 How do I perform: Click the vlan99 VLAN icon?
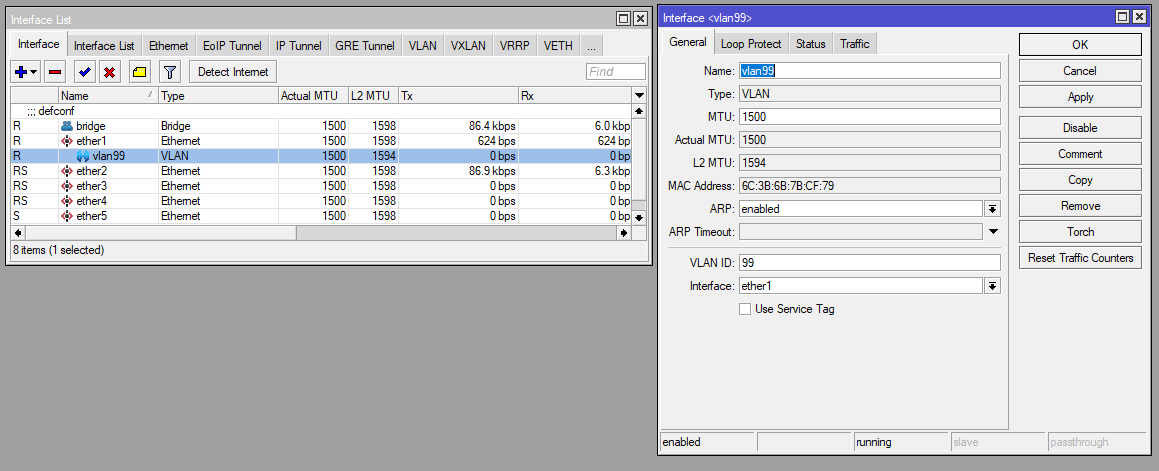click(x=83, y=156)
